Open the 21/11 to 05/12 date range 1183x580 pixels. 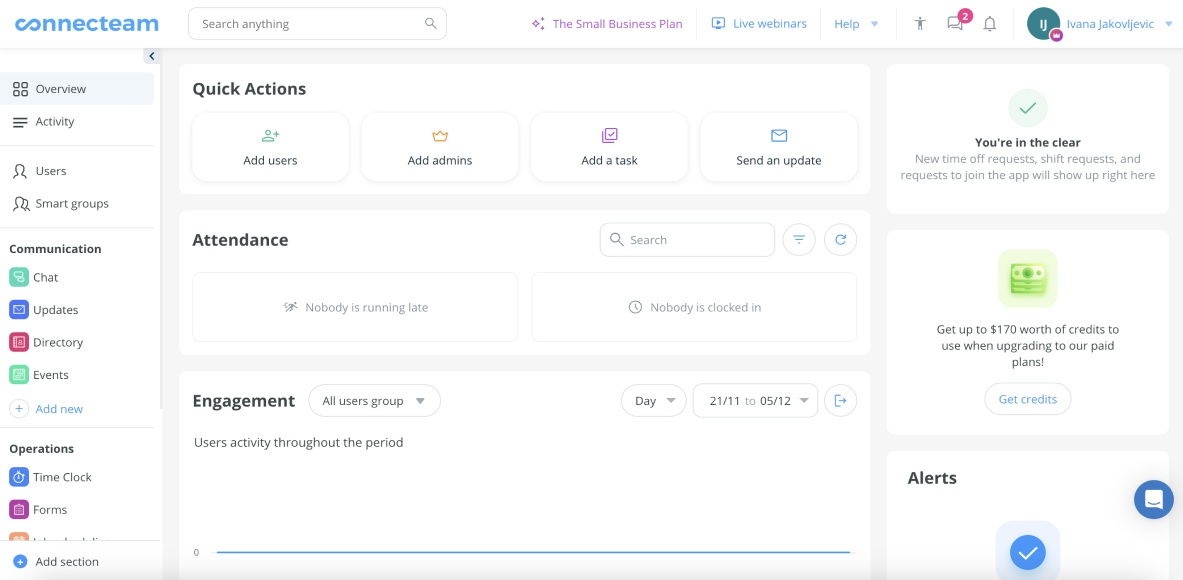pos(755,400)
